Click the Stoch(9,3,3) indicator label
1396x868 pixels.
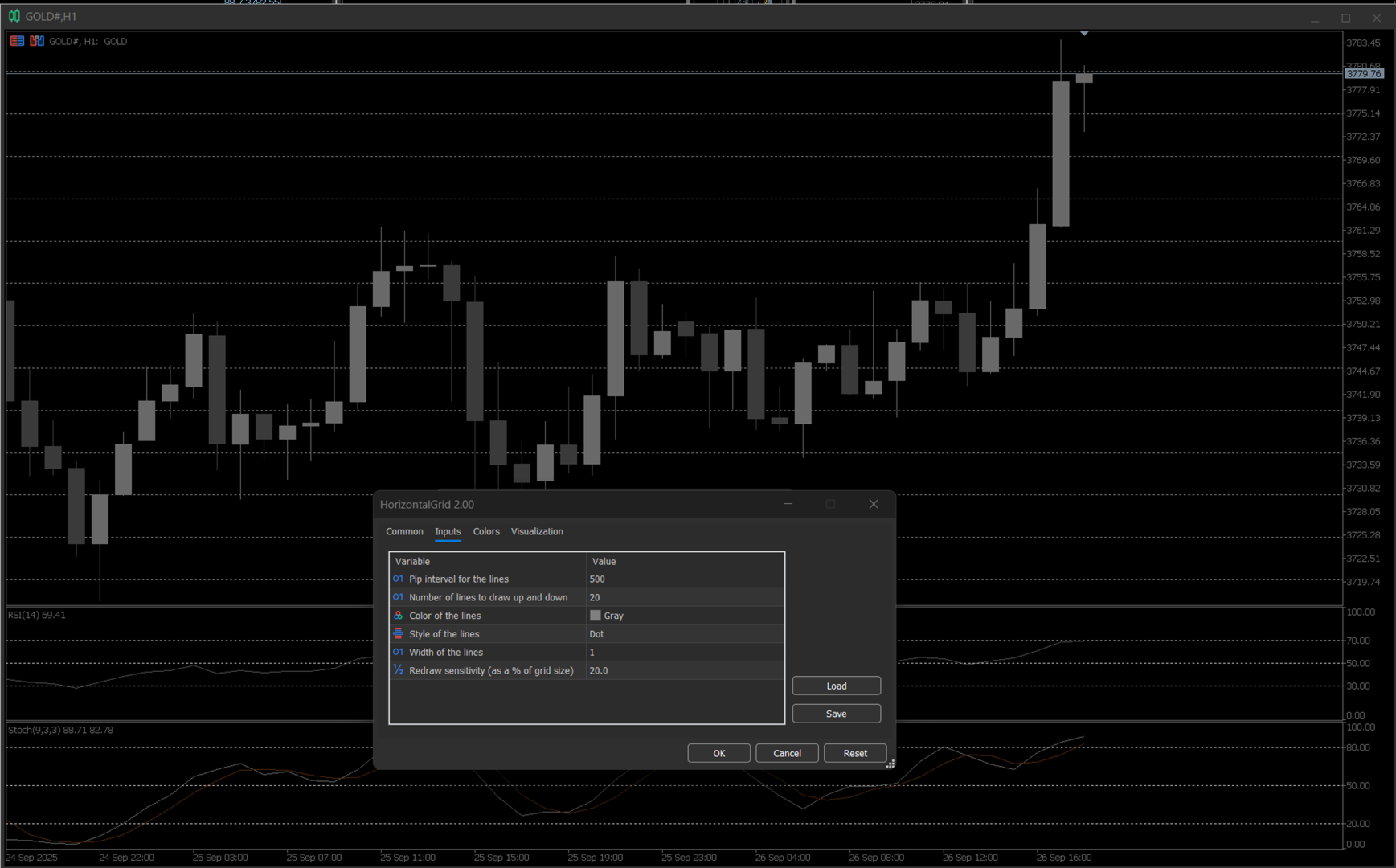[60, 730]
